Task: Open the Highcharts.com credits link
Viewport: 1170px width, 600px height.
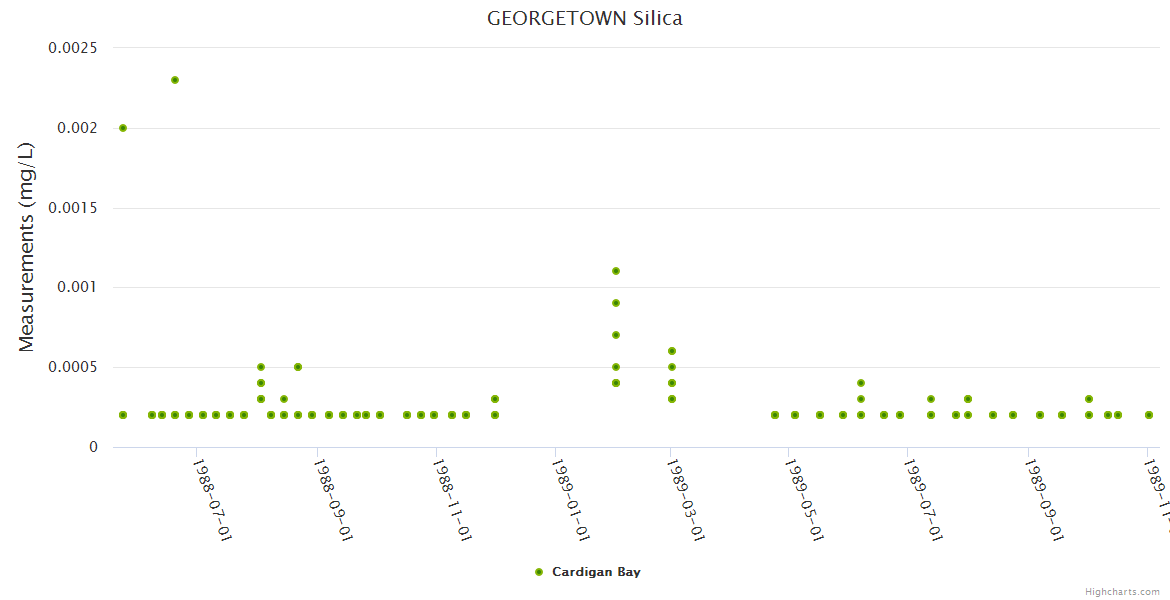Action: point(1123,591)
